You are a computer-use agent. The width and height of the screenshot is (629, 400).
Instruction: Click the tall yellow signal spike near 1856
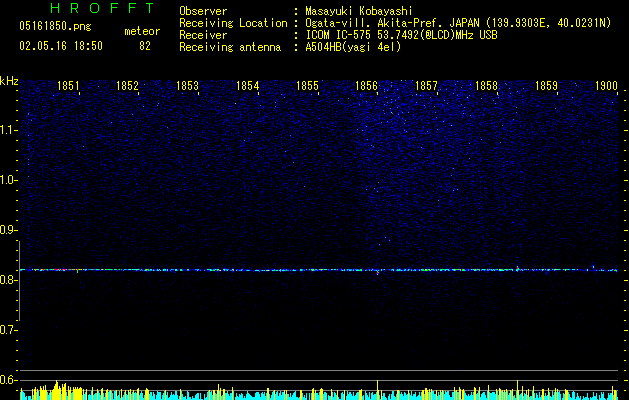377,390
